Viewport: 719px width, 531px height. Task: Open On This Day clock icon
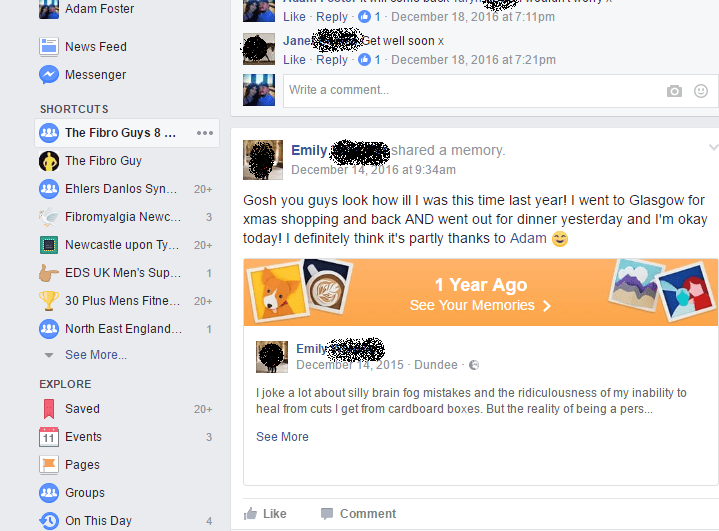49,520
